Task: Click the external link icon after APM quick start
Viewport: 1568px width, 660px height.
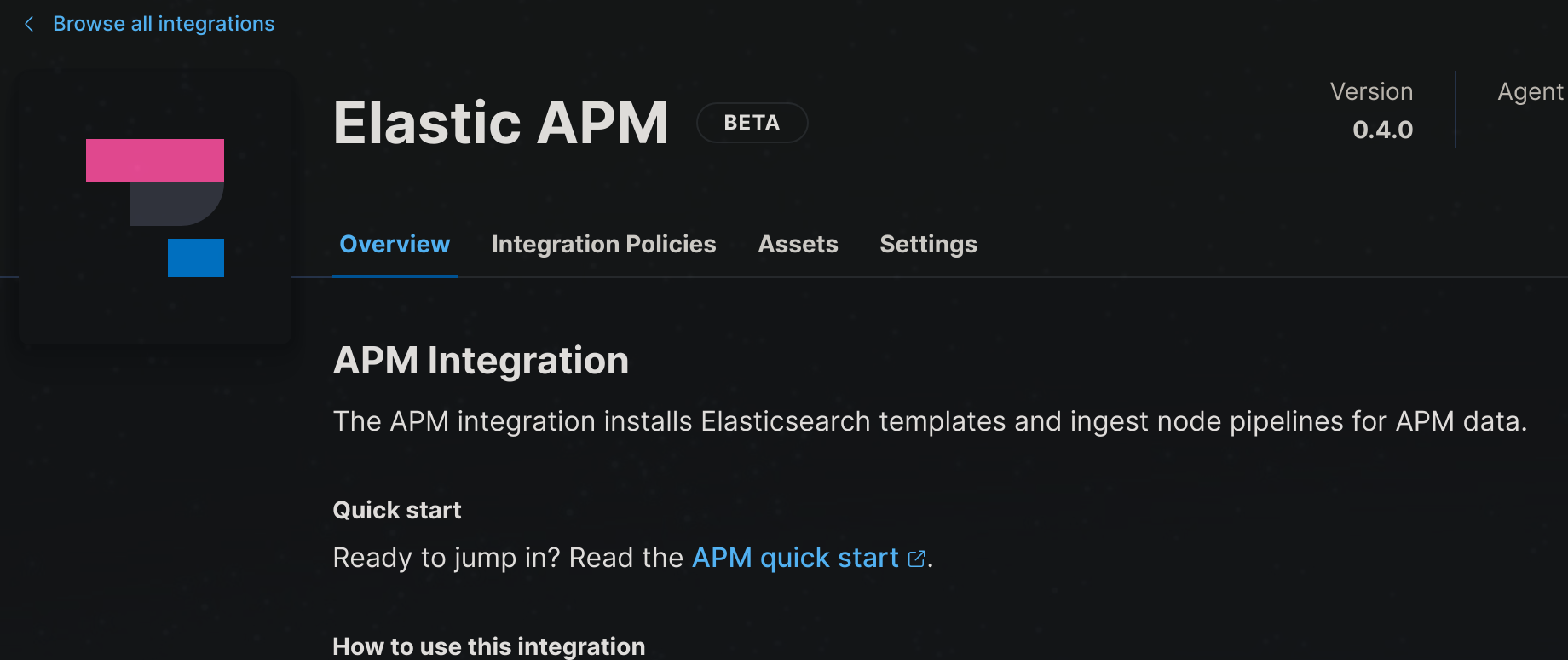Action: click(x=916, y=558)
